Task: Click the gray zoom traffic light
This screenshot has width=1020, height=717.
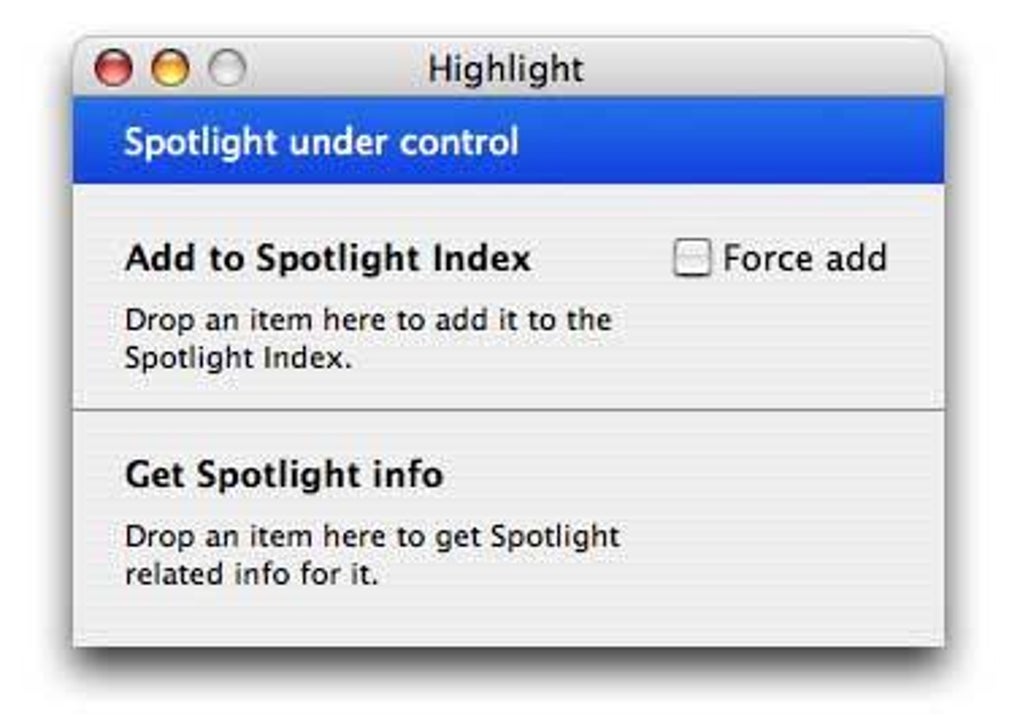Action: point(229,69)
